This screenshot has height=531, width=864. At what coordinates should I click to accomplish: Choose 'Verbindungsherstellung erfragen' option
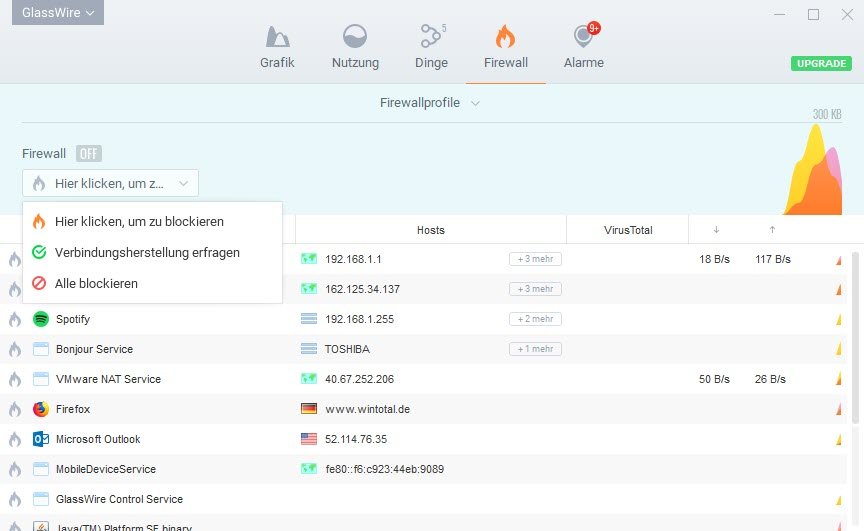pos(152,252)
